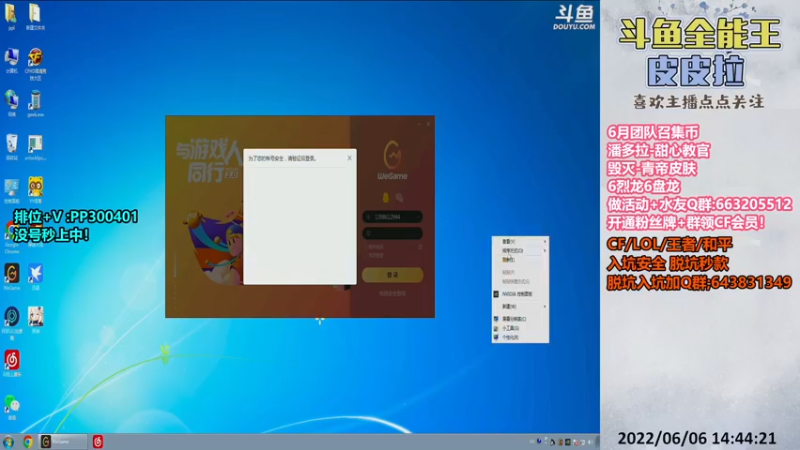Select the unlockpu desktop shortcut
This screenshot has width=800, height=450.
click(35, 147)
